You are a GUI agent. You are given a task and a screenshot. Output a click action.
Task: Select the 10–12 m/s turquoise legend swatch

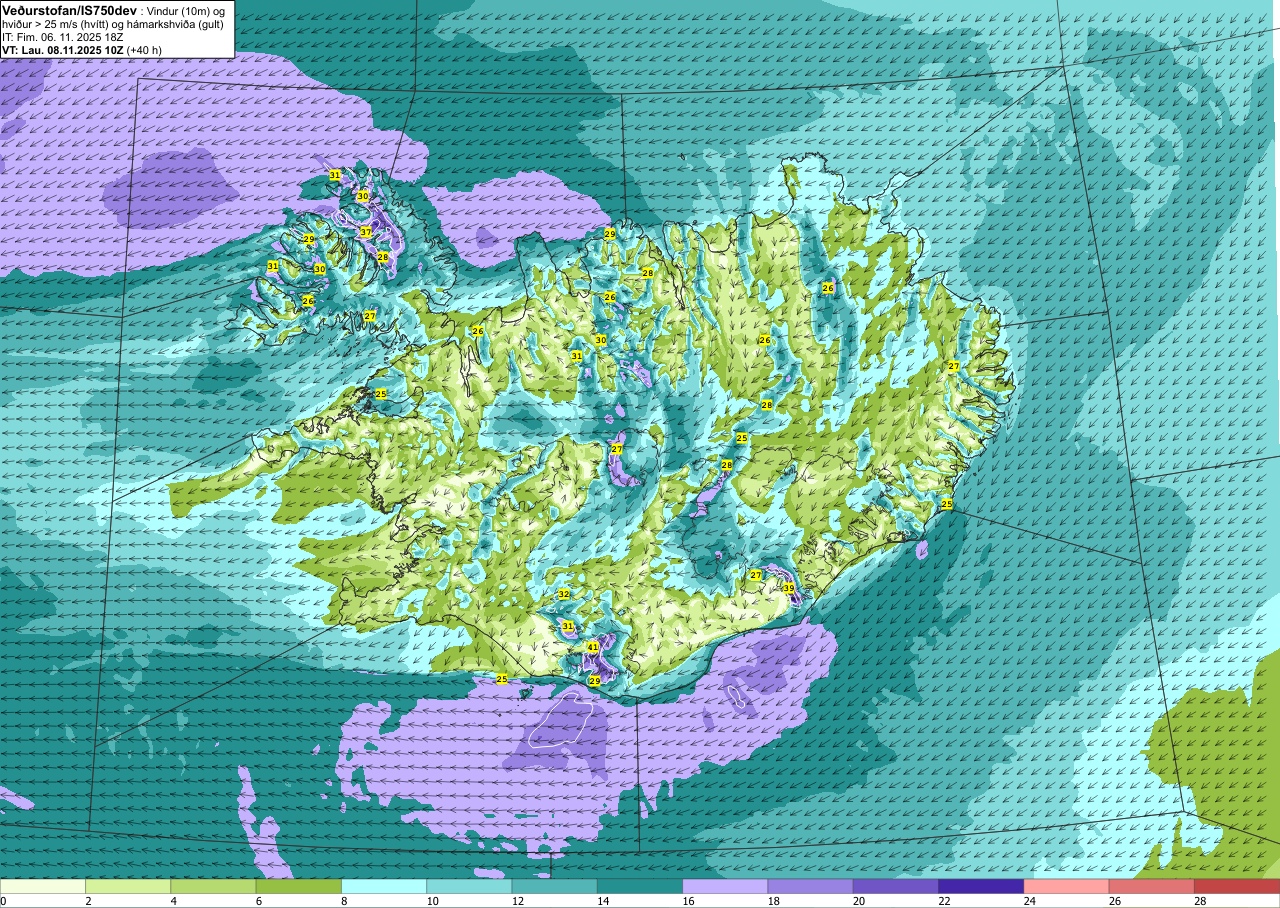pos(469,886)
